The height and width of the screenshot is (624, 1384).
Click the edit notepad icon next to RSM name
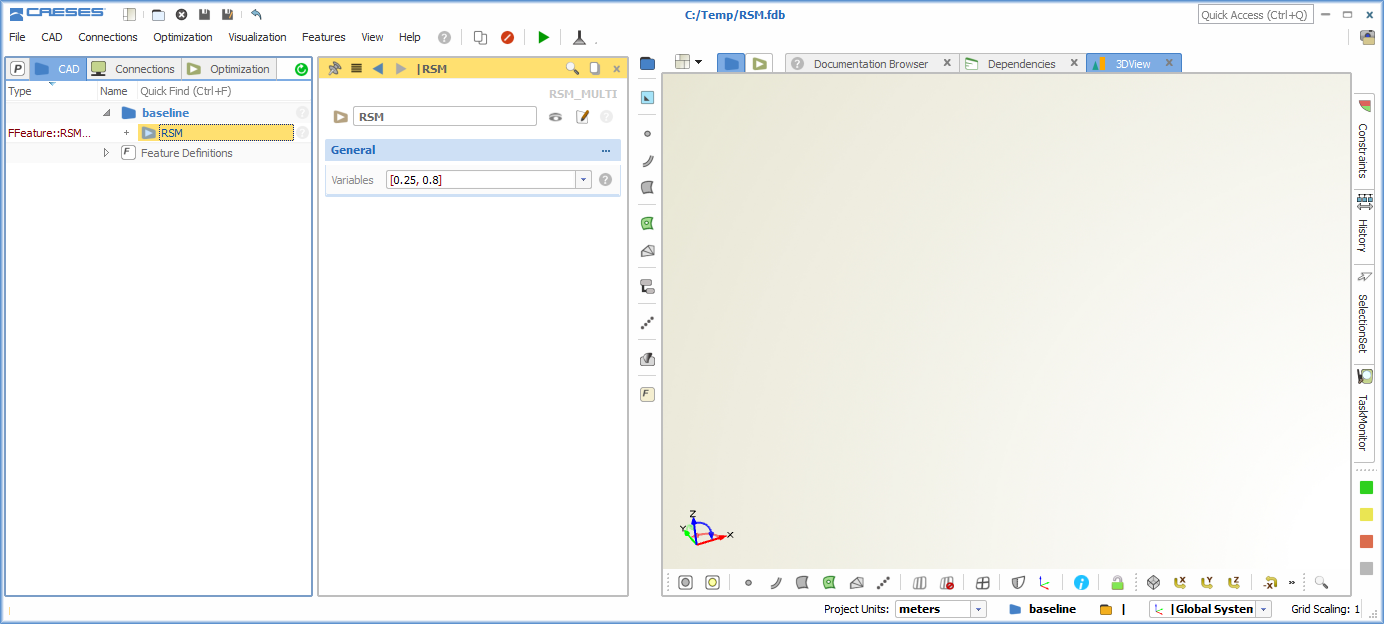(x=582, y=117)
